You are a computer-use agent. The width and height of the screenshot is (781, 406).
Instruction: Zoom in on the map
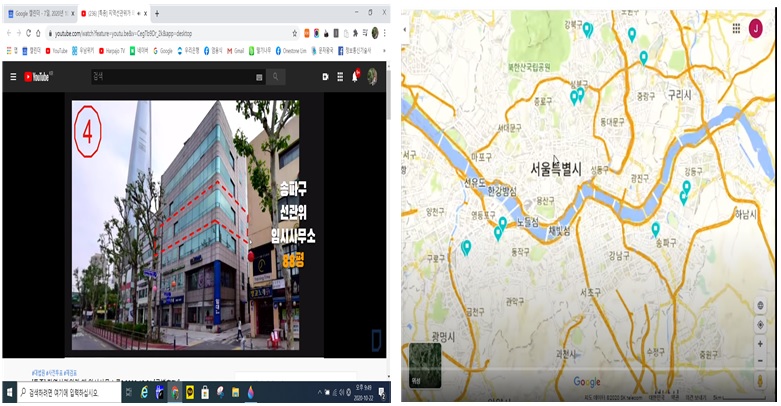[x=760, y=344]
